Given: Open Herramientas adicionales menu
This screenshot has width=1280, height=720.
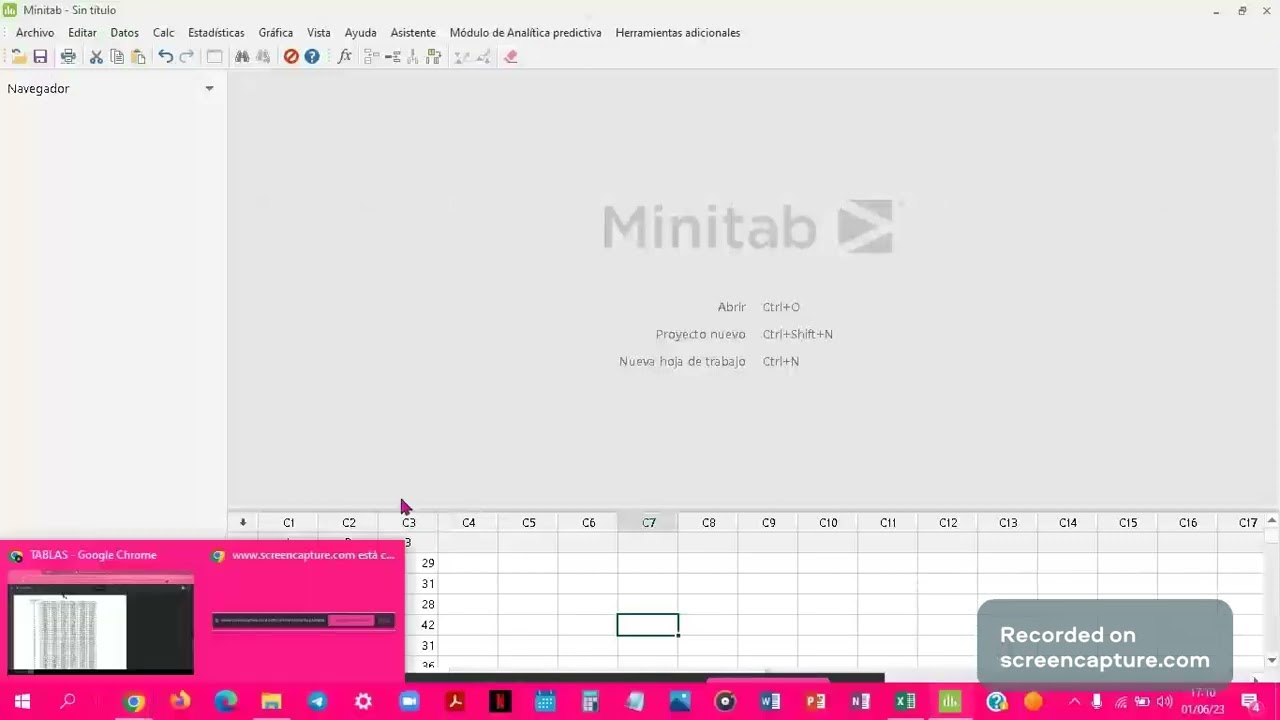Looking at the screenshot, I should point(678,33).
